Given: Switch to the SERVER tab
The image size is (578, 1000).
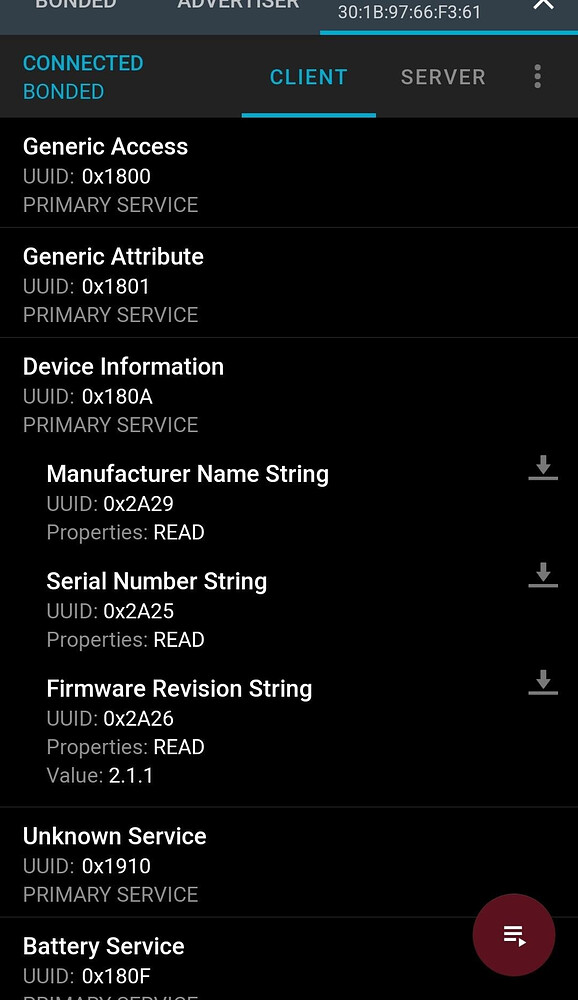Looking at the screenshot, I should point(443,77).
